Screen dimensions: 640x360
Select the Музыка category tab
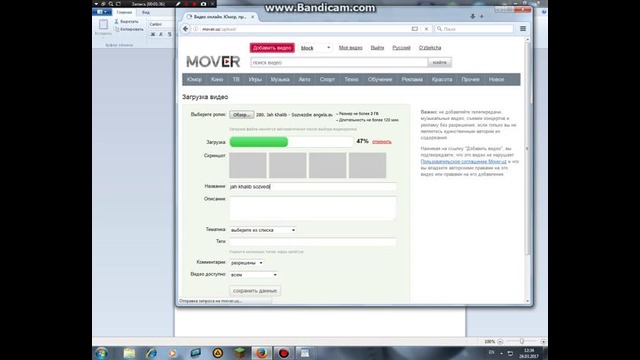click(280, 80)
